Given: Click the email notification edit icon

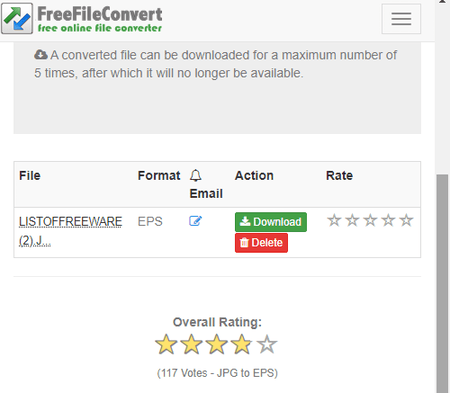Looking at the screenshot, I should coord(195,221).
